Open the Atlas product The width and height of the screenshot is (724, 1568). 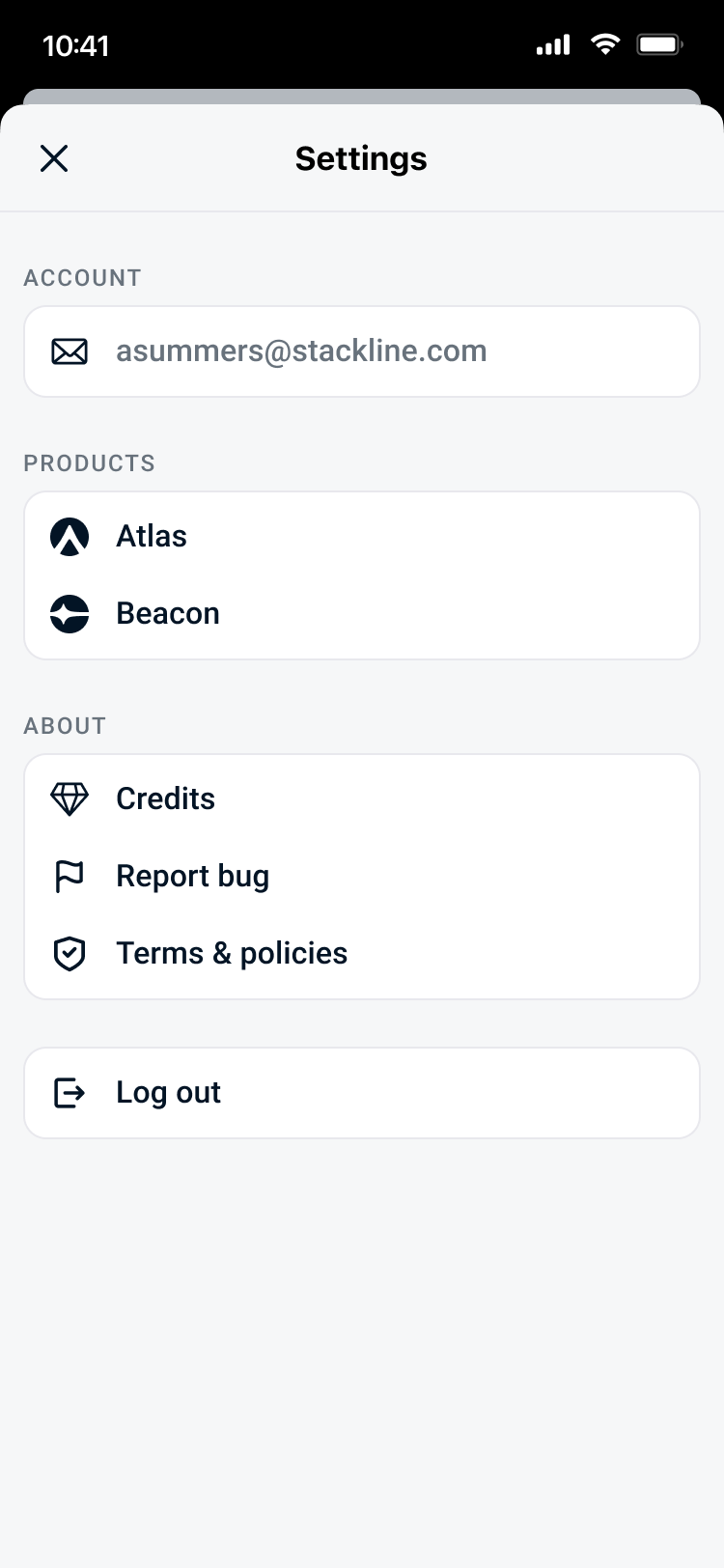point(152,537)
